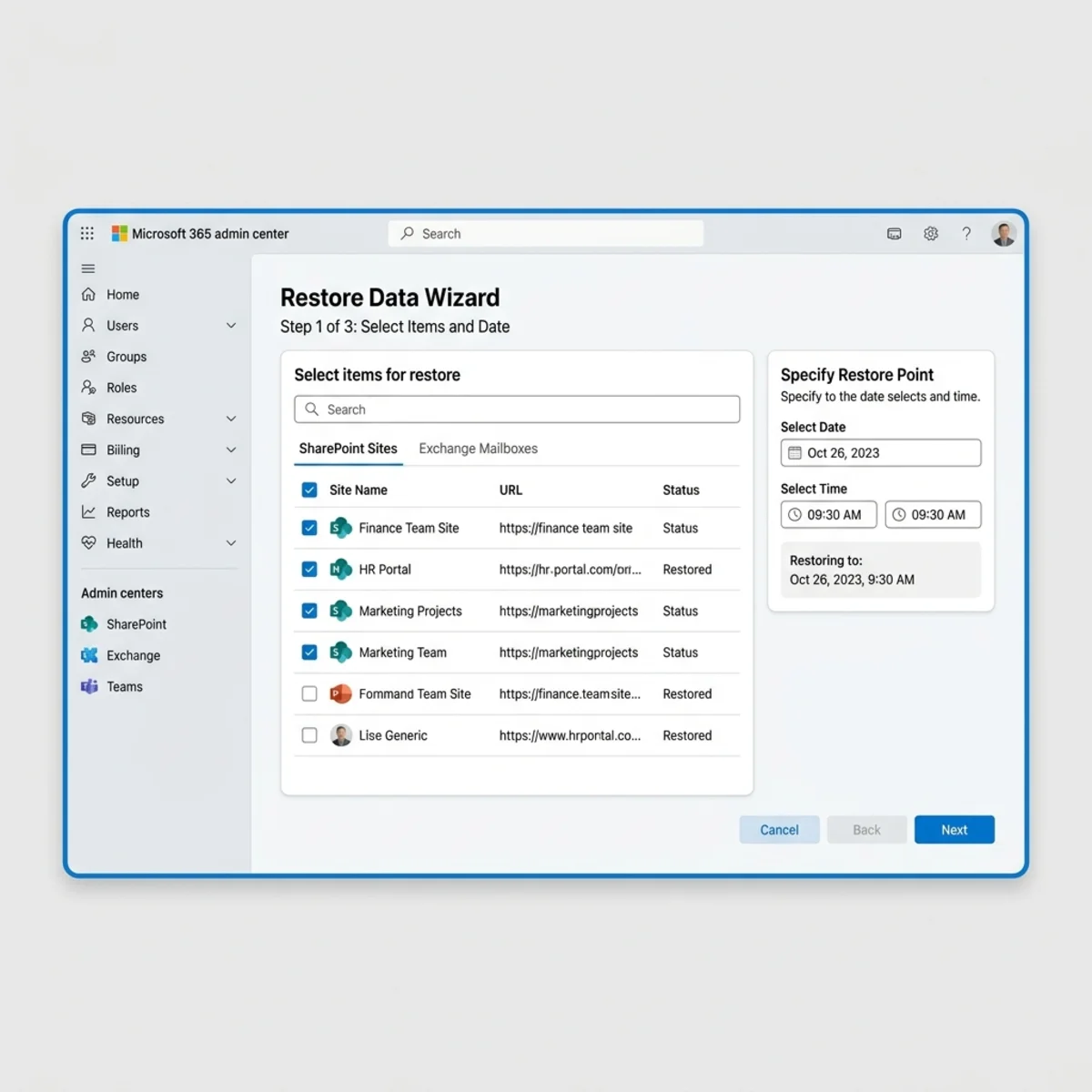The width and height of the screenshot is (1092, 1092).
Task: Open Groups in sidebar
Action: click(126, 357)
